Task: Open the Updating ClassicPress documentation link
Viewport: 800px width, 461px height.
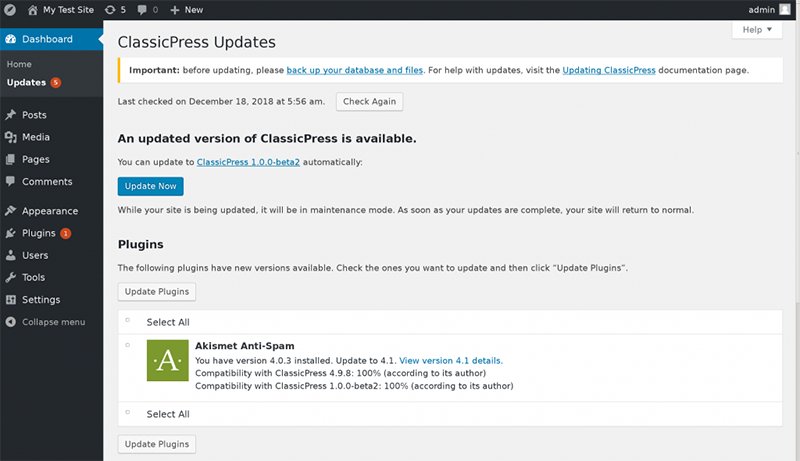Action: click(x=609, y=70)
